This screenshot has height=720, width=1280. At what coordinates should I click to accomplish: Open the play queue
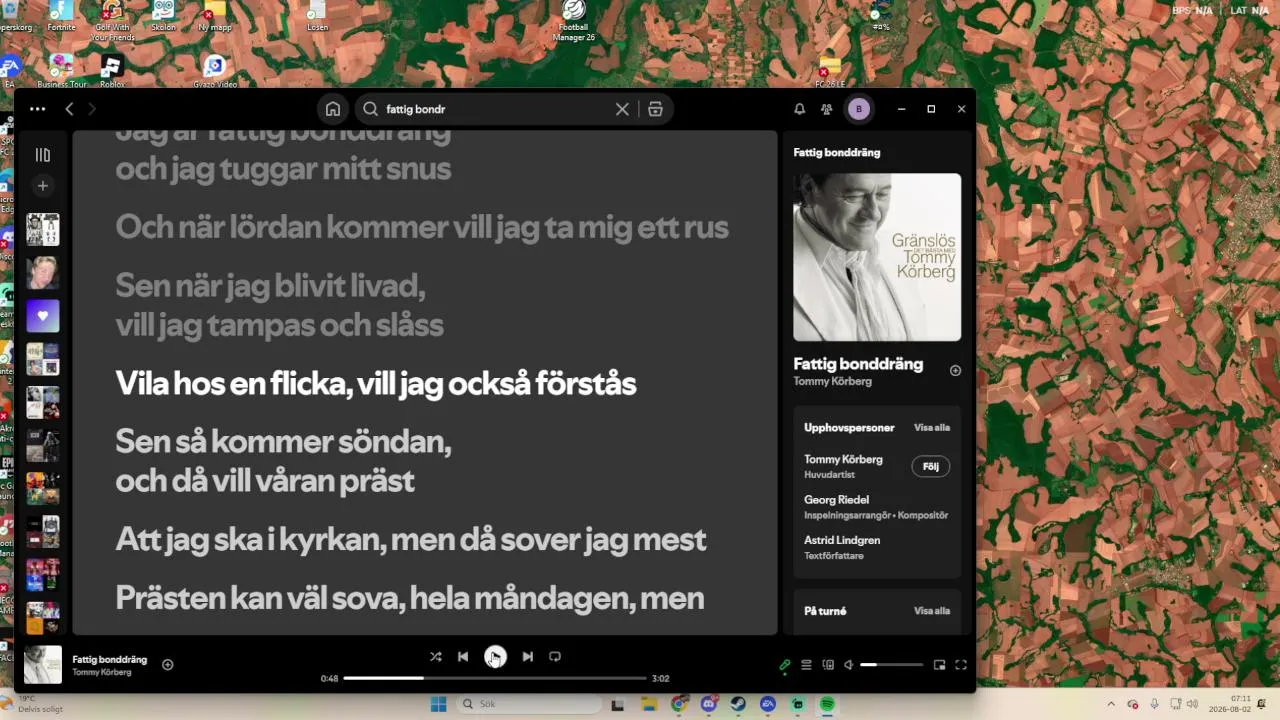click(x=806, y=665)
